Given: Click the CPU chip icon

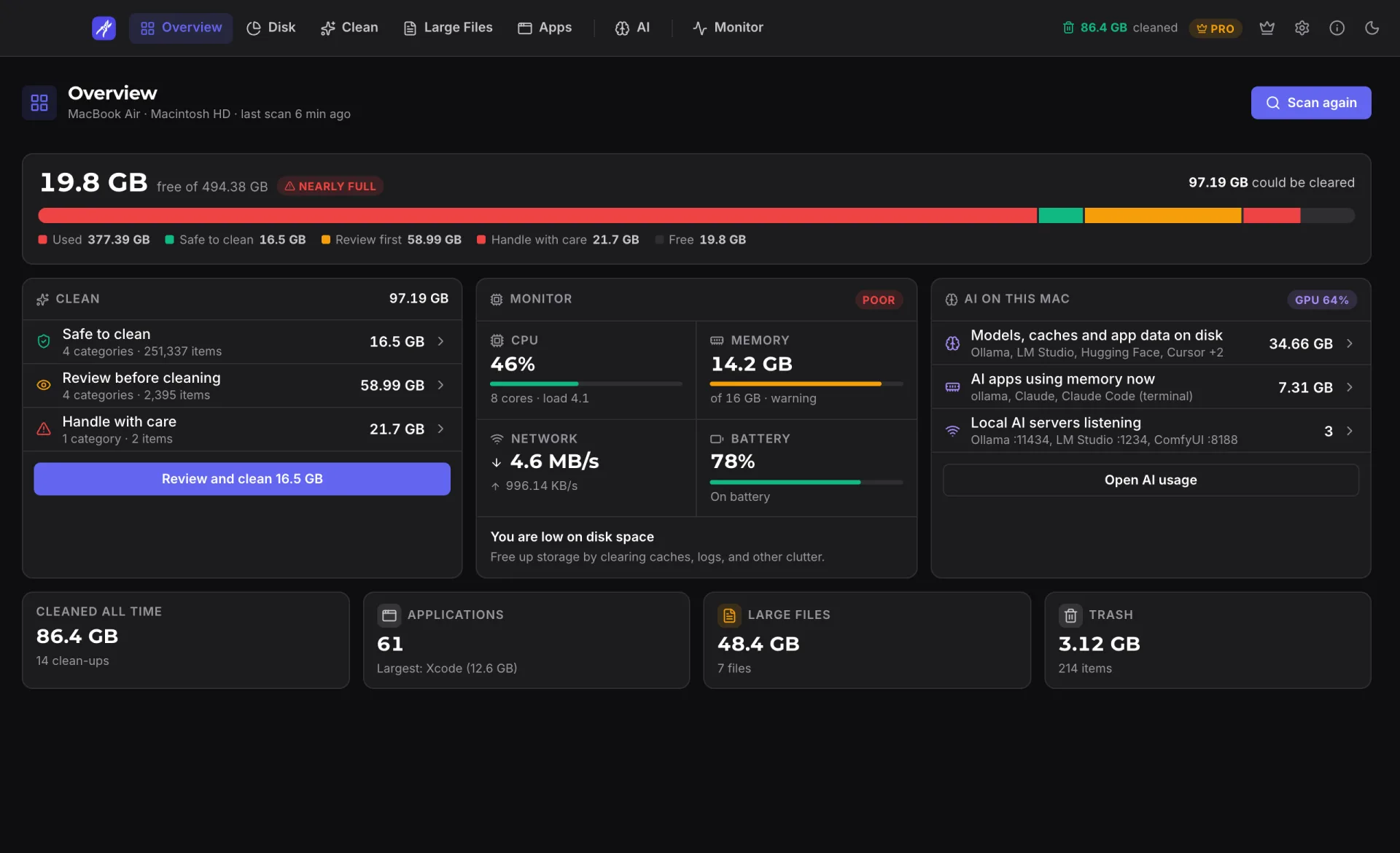Looking at the screenshot, I should tap(497, 340).
